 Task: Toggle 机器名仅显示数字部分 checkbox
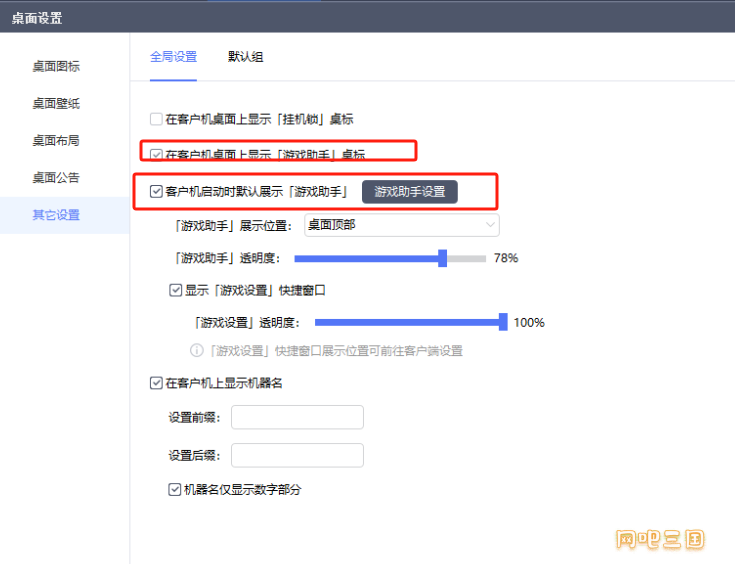176,490
